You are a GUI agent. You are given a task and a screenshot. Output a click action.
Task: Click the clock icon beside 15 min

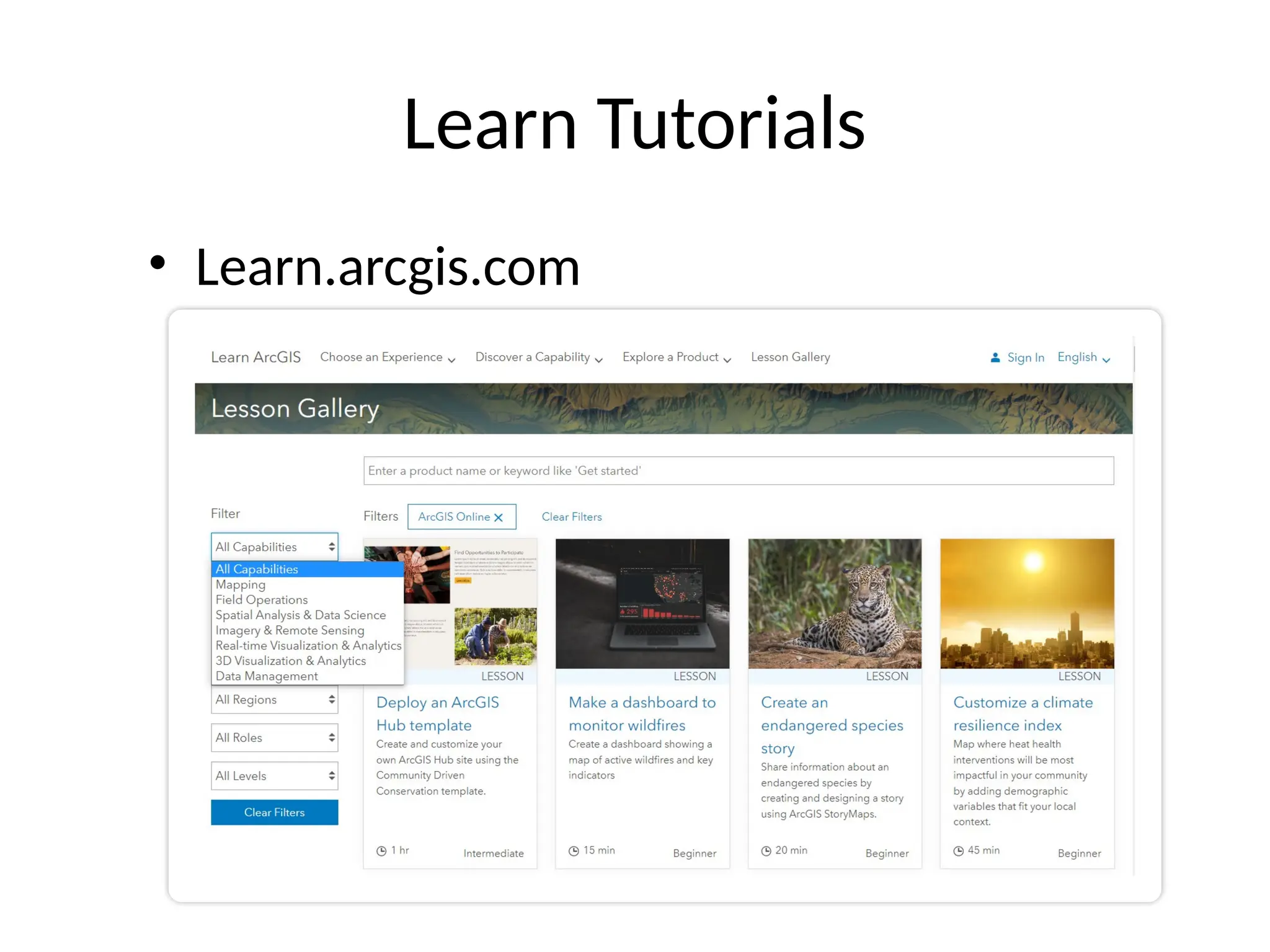pos(574,851)
